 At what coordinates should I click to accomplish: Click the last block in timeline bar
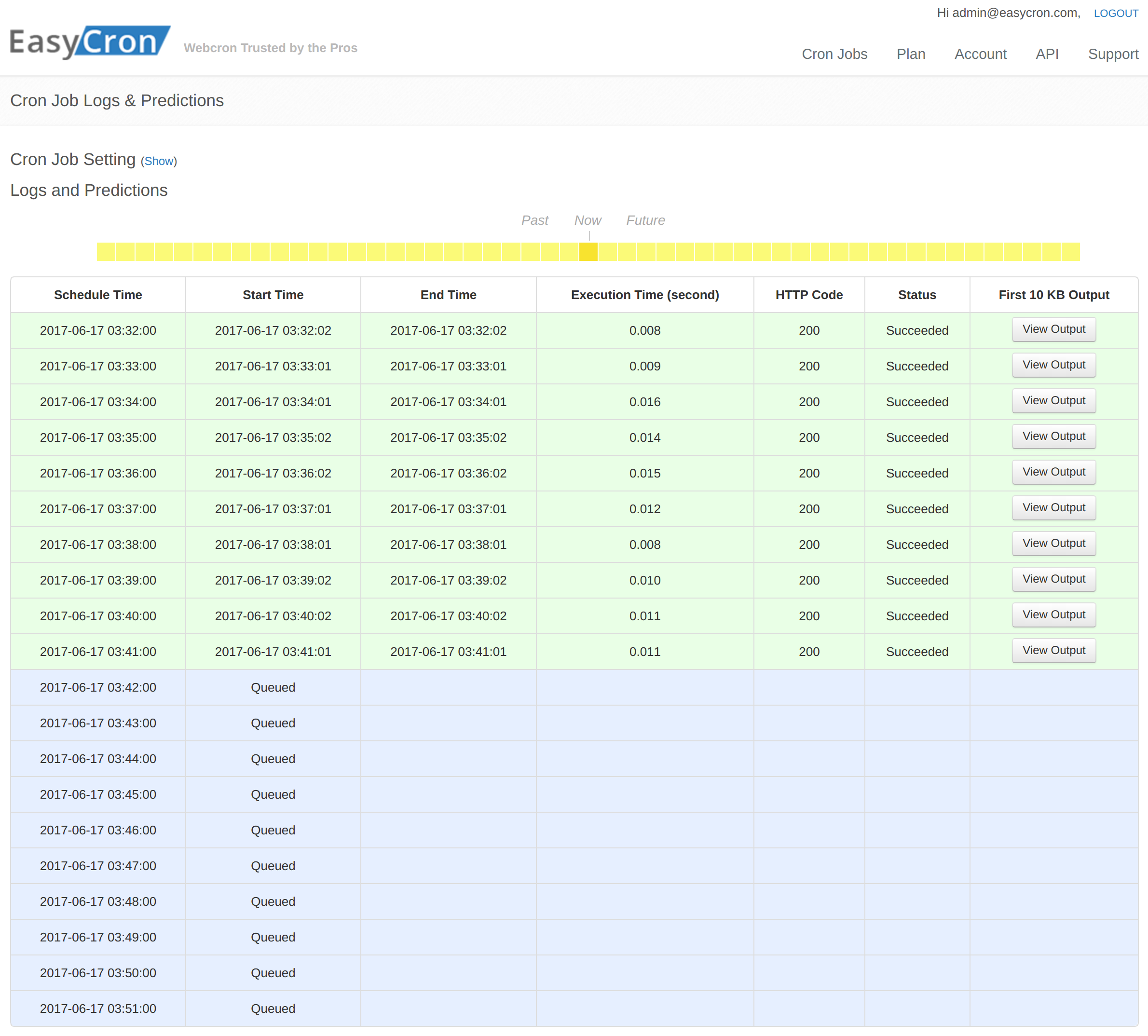[x=1071, y=252]
